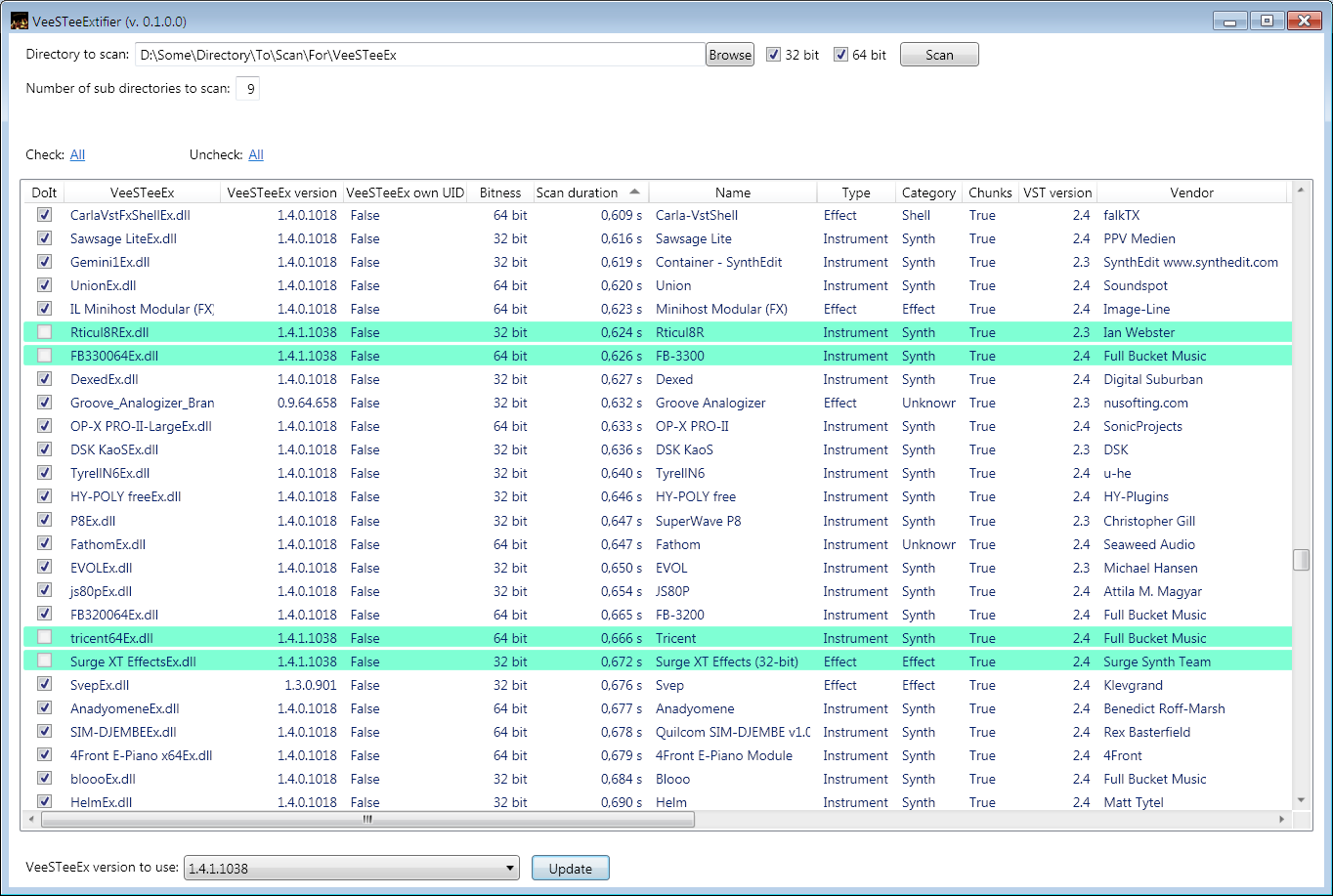Viewport: 1333px width, 896px height.
Task: Check the DoIt box for tricent64Ex.dll
Action: coord(44,638)
